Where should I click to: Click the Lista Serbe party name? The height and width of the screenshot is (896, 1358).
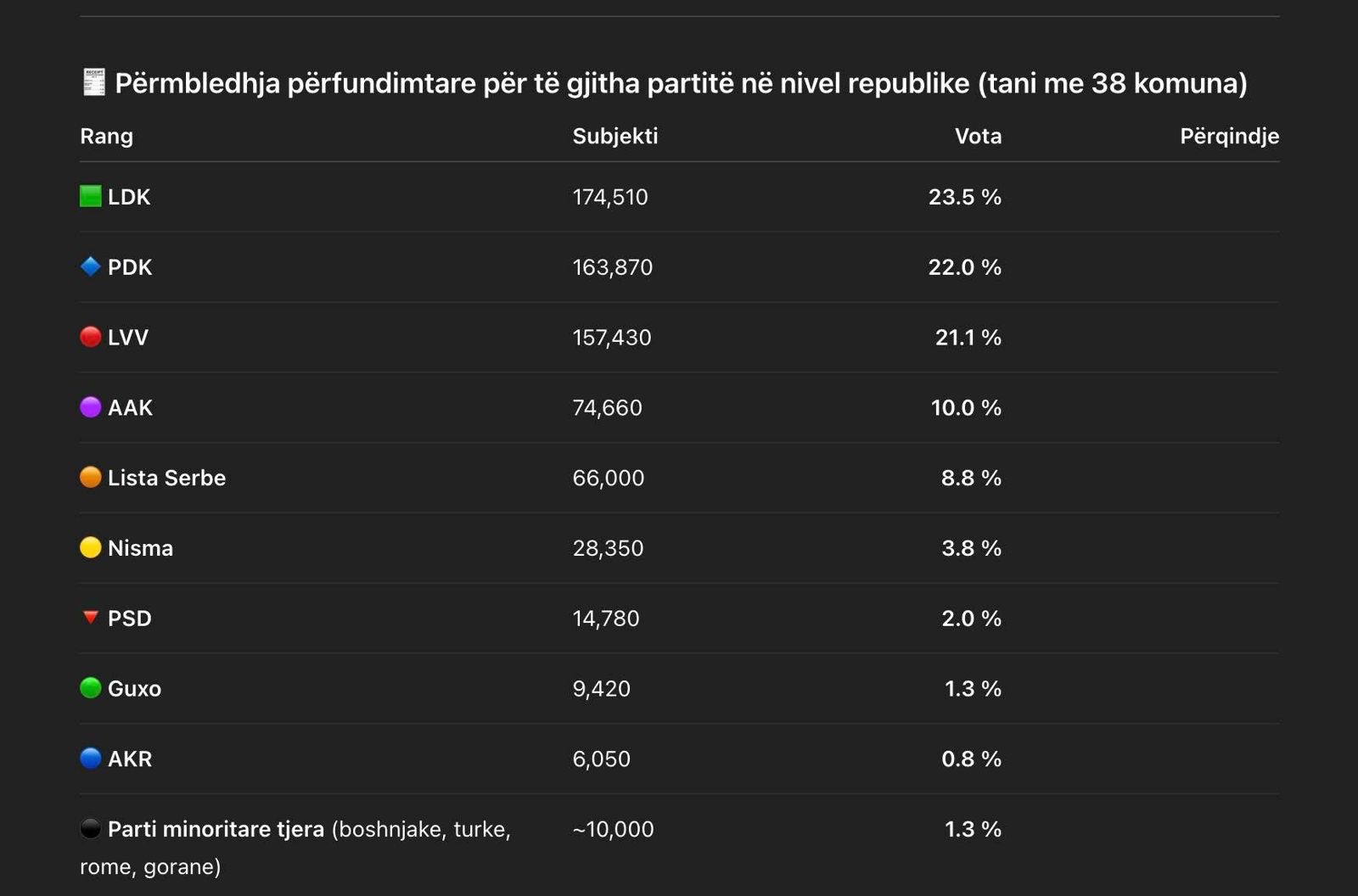click(166, 478)
